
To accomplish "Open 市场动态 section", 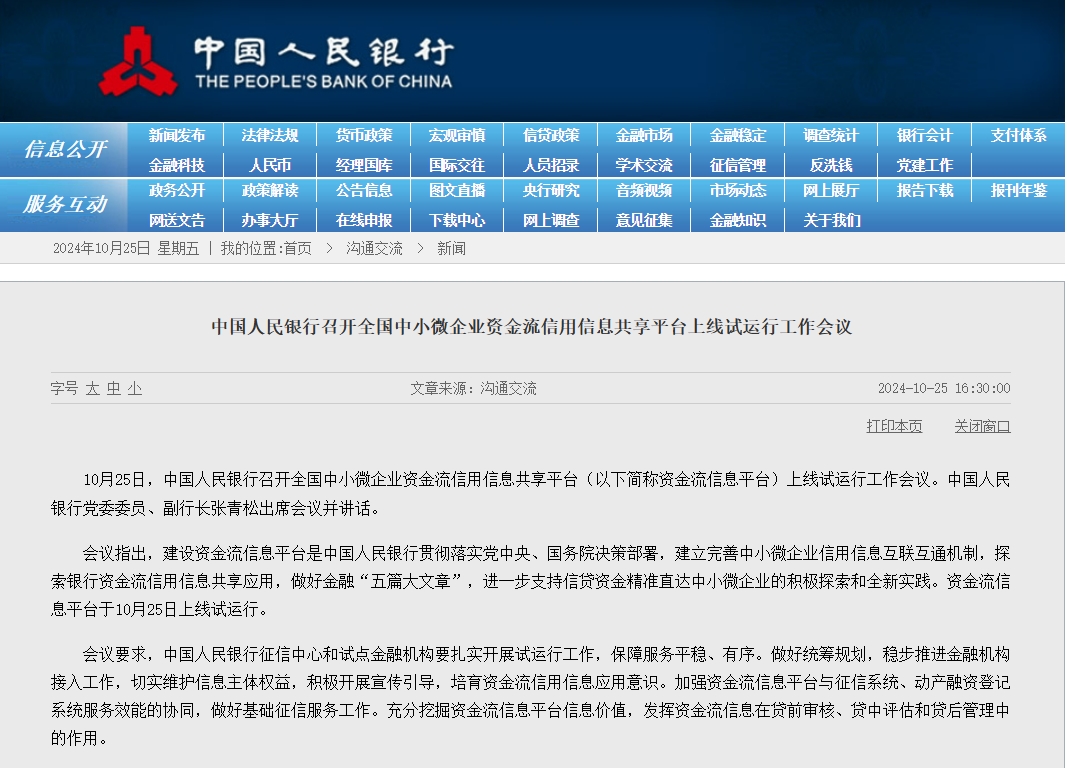I will (x=738, y=190).
